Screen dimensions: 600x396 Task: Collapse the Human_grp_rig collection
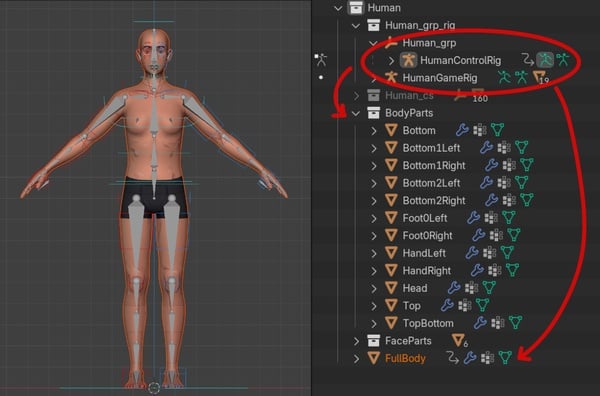pos(355,25)
